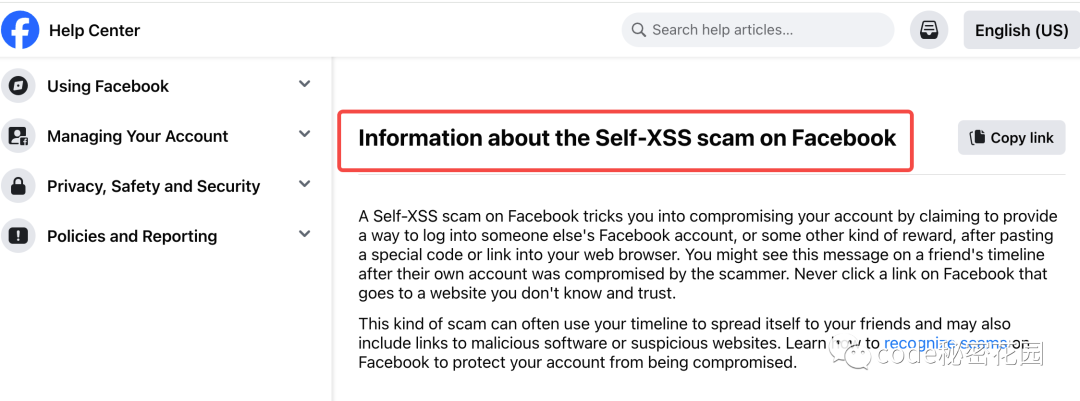This screenshot has width=1080, height=401.
Task: Click the copy icon on Copy link
Action: tap(977, 138)
